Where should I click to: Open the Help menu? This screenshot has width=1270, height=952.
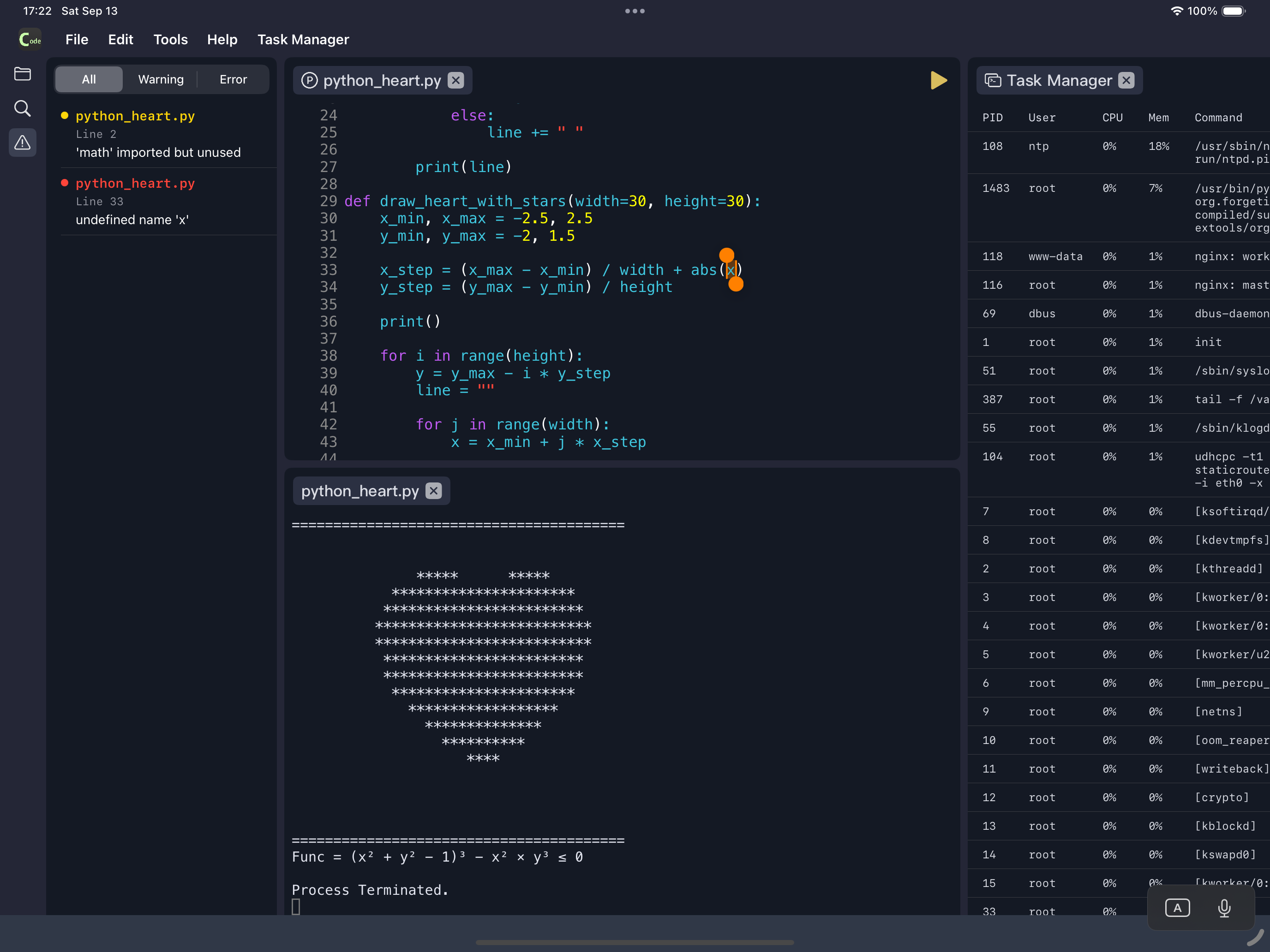click(x=222, y=40)
